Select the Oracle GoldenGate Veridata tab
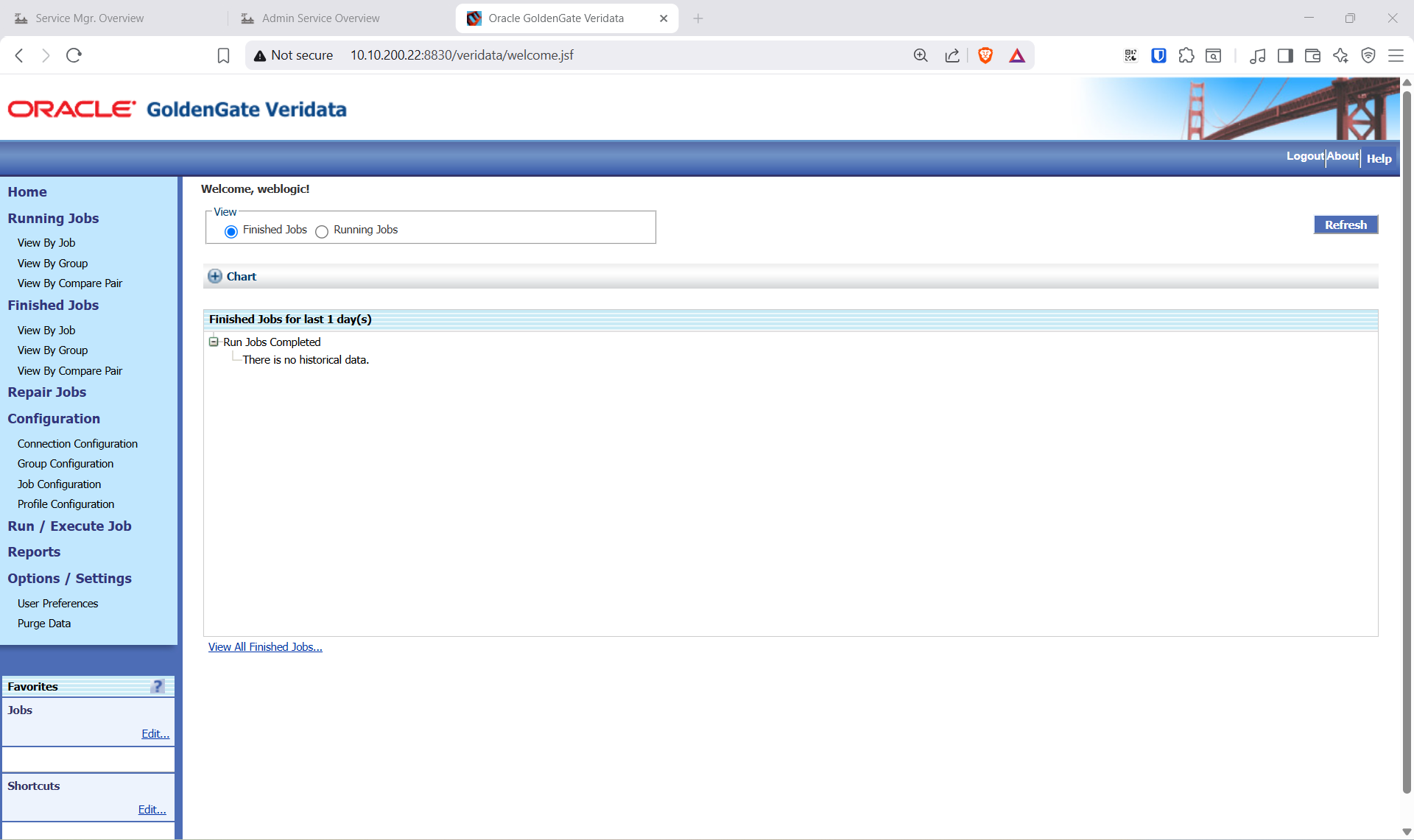The image size is (1414, 840). coord(556,18)
